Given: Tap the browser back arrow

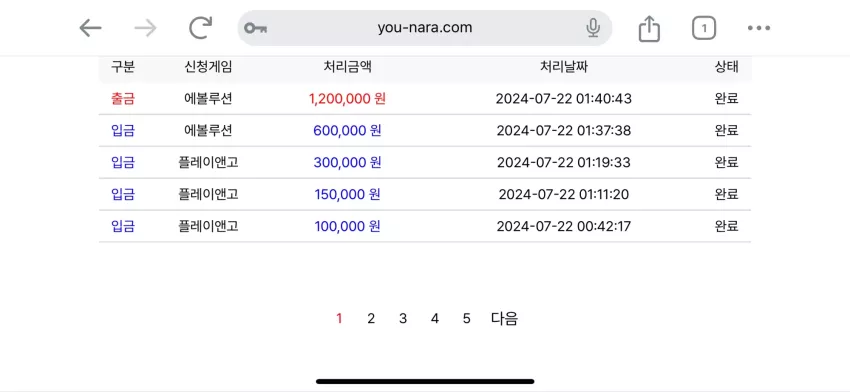Looking at the screenshot, I should [x=90, y=28].
